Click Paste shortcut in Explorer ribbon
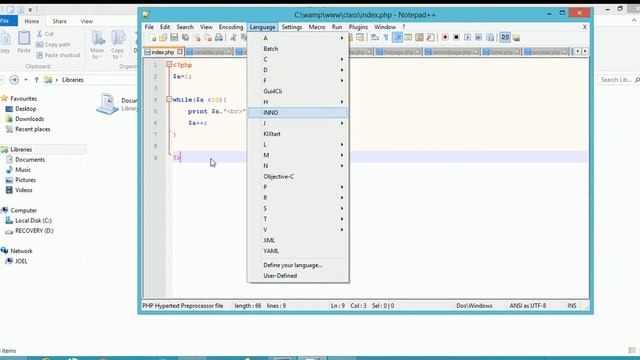Viewport: 640px width, 360px height. click(58, 55)
